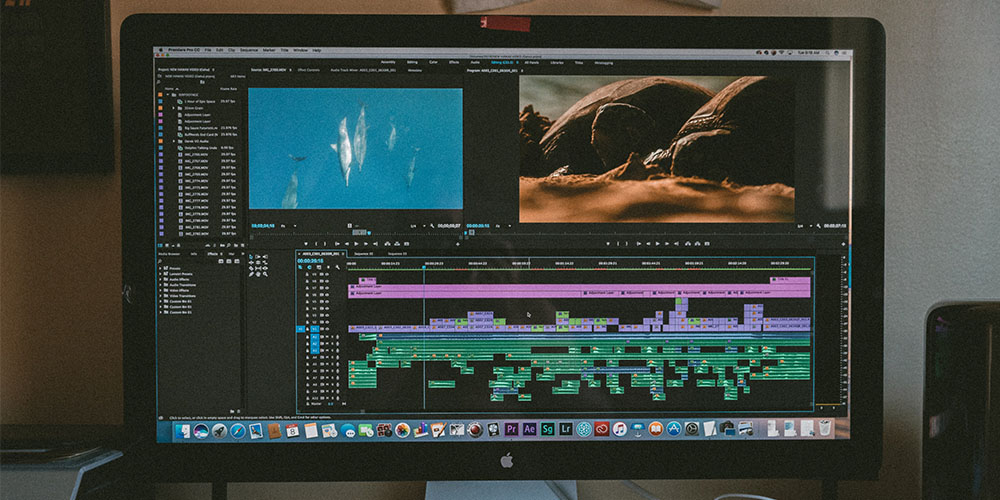Step forward one frame in Program monitor
This screenshot has height=500, width=1000.
tap(667, 244)
